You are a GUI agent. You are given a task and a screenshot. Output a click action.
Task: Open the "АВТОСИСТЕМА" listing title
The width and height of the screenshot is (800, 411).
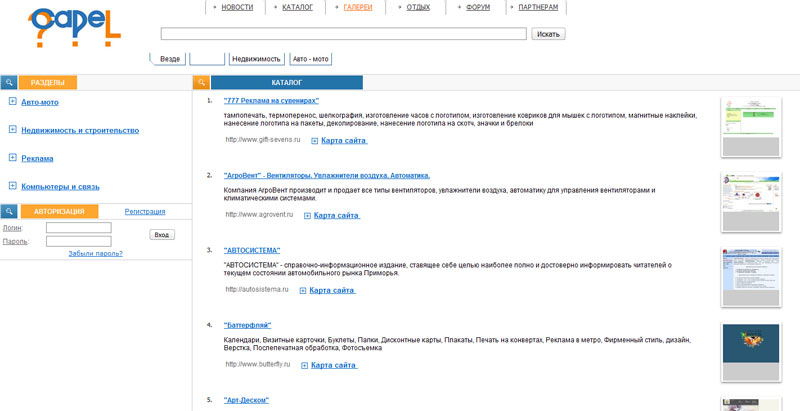tap(252, 250)
